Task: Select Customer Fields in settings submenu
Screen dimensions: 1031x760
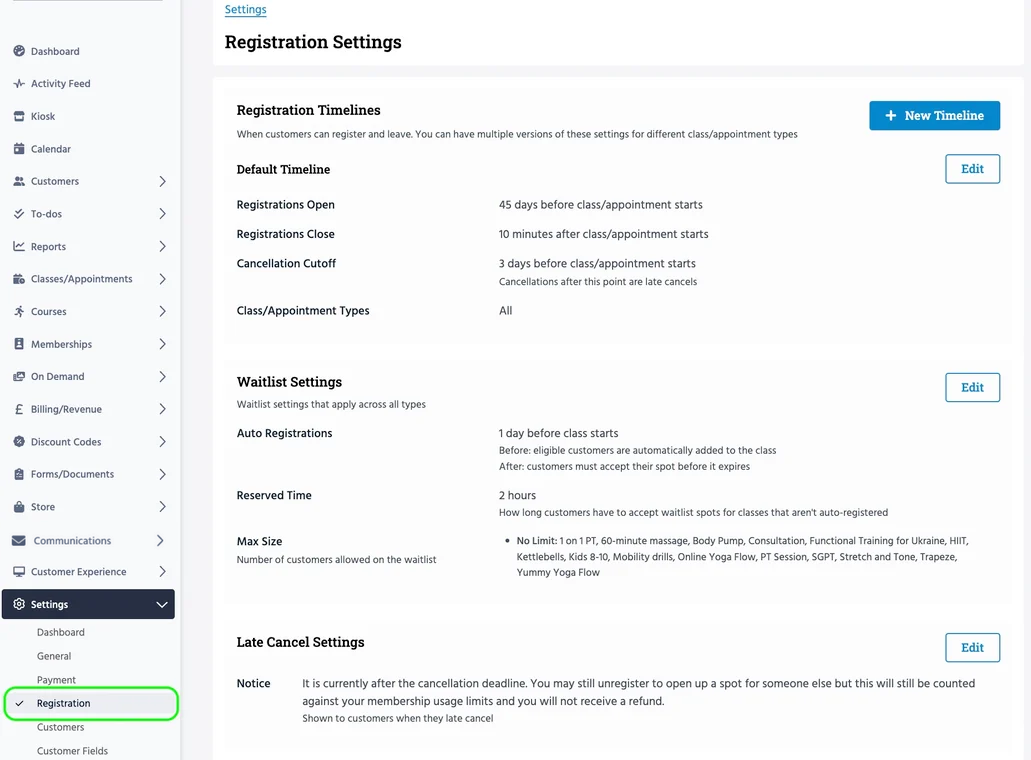Action: pyautogui.click(x=72, y=751)
